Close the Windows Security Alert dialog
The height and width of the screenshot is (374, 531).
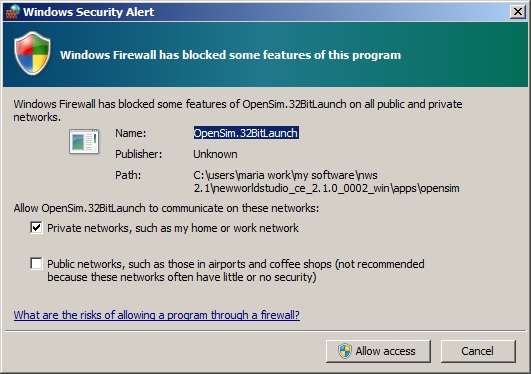pos(517,12)
